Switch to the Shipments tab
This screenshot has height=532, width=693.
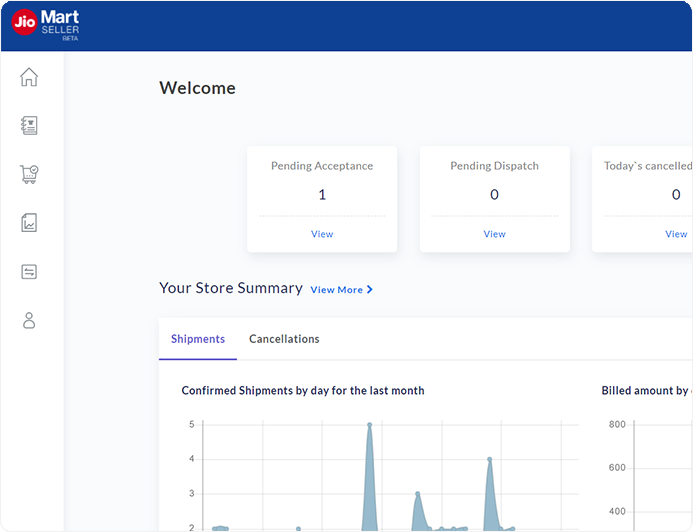pos(198,339)
